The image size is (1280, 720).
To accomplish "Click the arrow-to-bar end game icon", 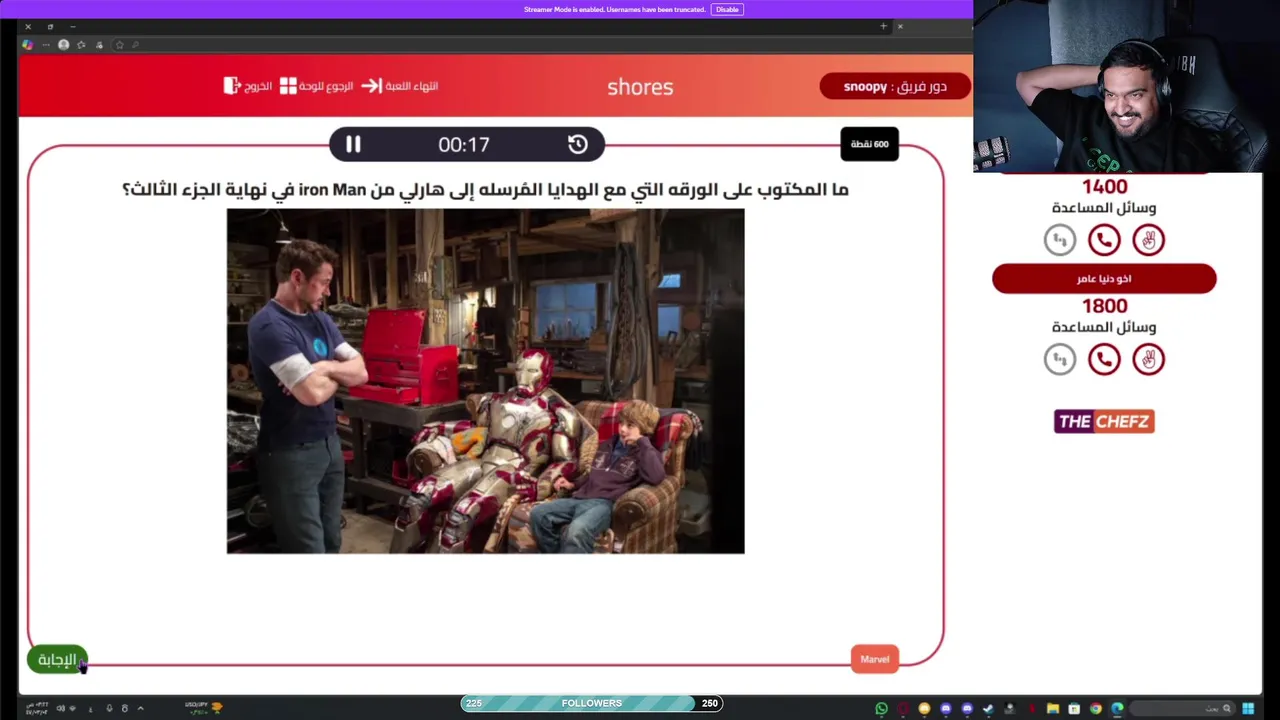I will 371,86.
